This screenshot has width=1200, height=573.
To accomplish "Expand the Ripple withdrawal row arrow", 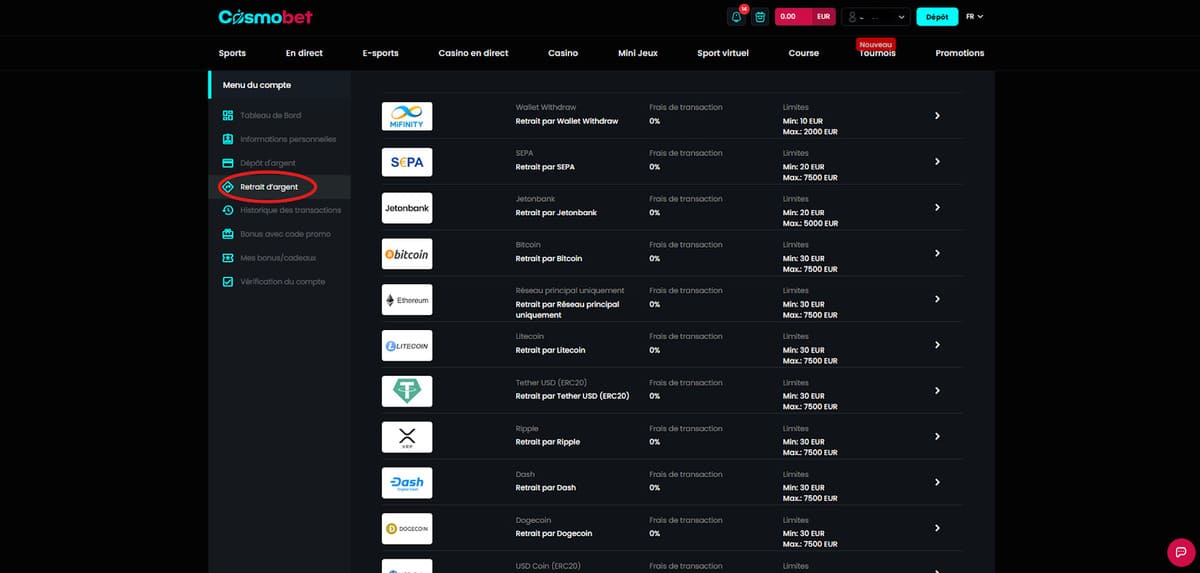I will pos(937,437).
